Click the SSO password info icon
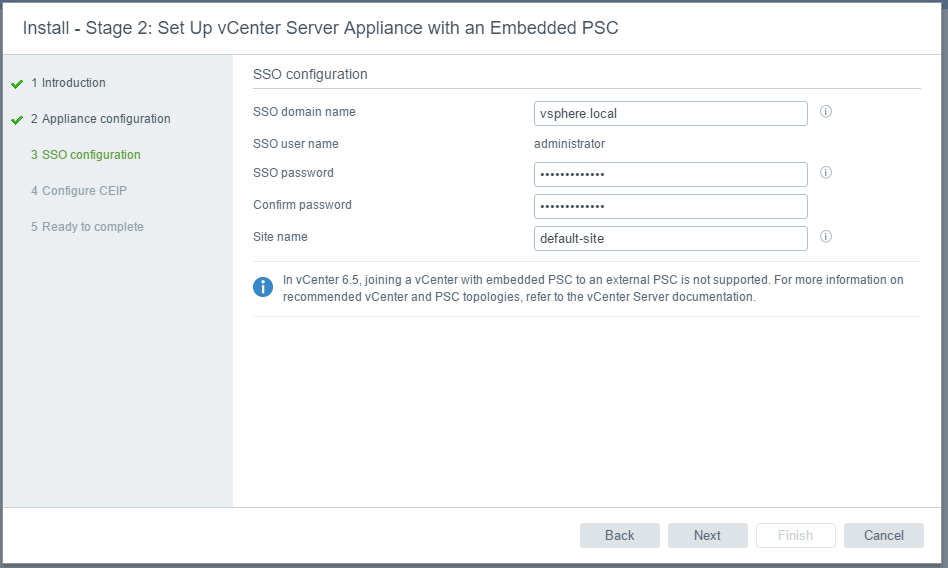Screen dimensions: 948x568 [825, 172]
